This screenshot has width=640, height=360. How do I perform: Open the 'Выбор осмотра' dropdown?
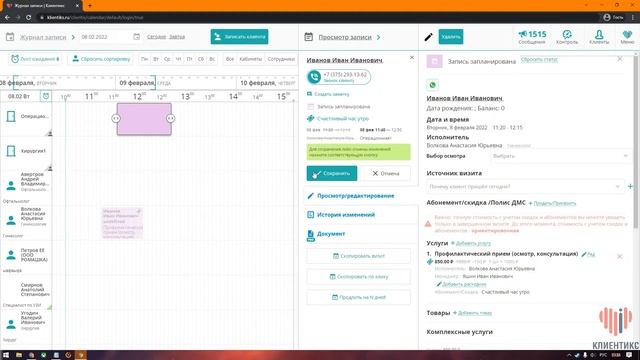[x=560, y=156]
